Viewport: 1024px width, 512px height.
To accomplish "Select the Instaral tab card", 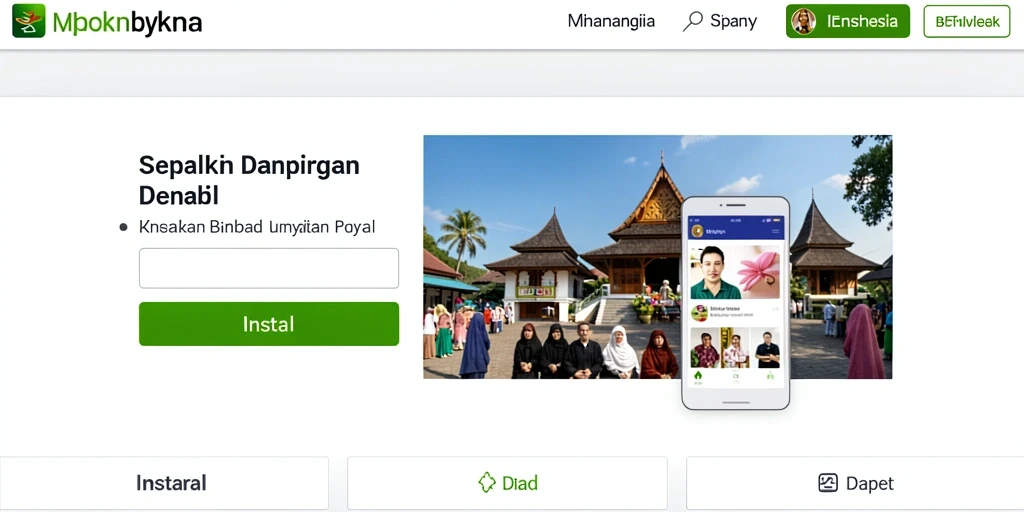I will coord(164,483).
